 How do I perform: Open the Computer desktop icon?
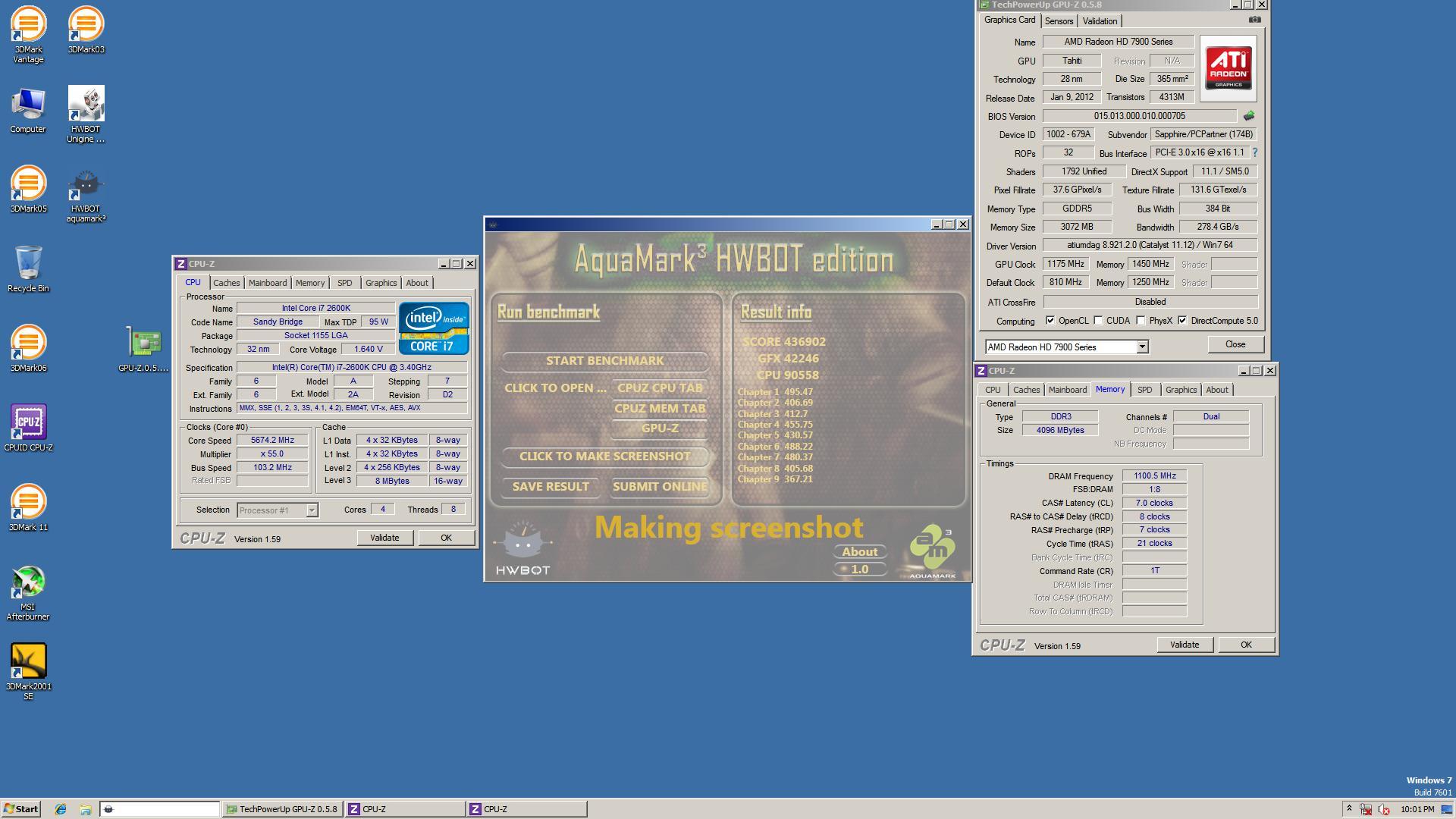28,111
